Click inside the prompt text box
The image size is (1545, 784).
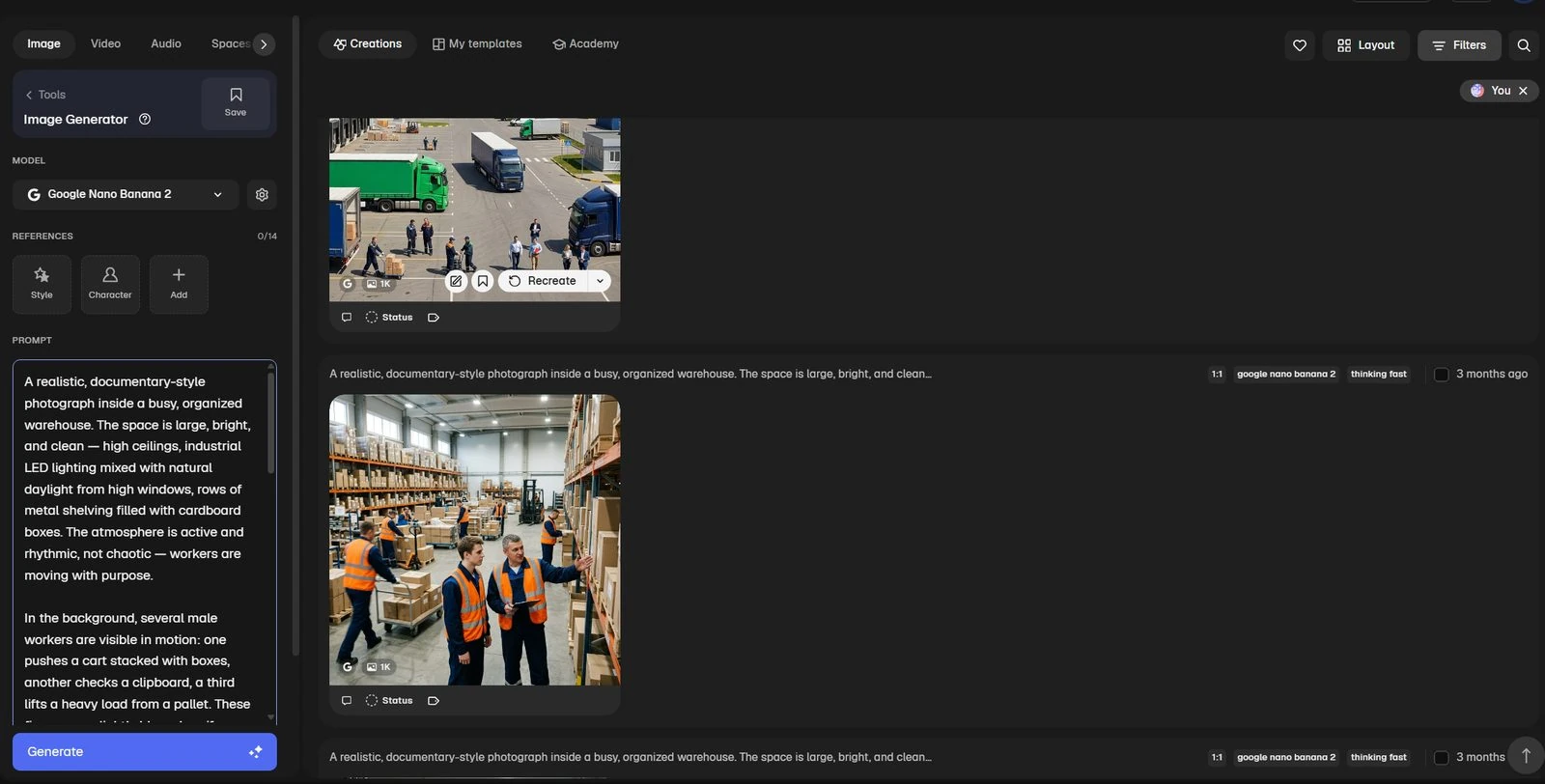[140, 543]
